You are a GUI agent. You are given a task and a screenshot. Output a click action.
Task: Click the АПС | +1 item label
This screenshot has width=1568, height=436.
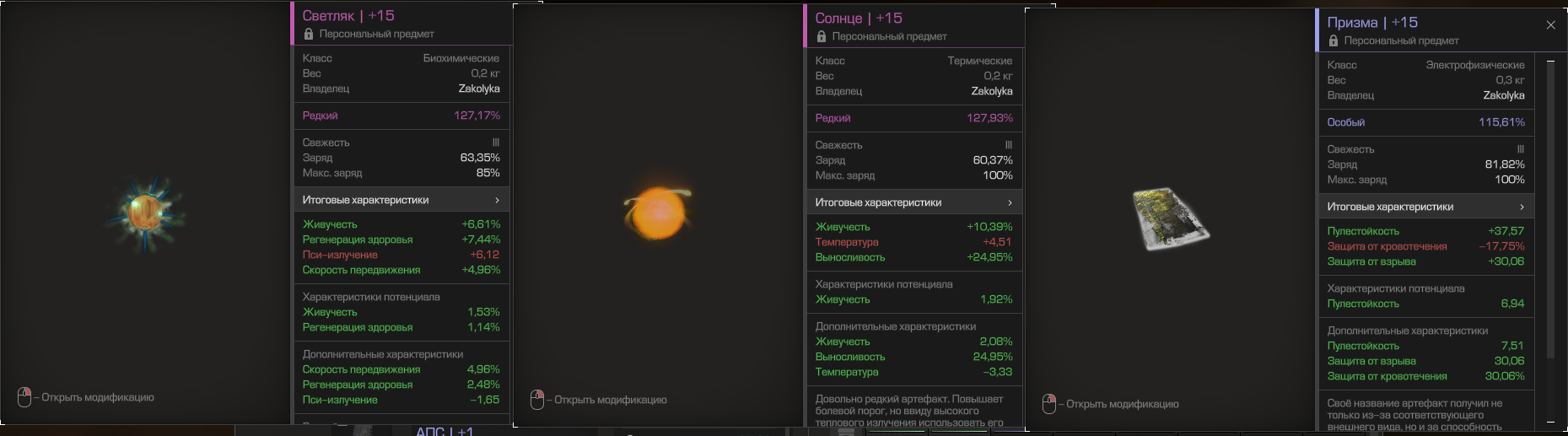pyautogui.click(x=445, y=431)
